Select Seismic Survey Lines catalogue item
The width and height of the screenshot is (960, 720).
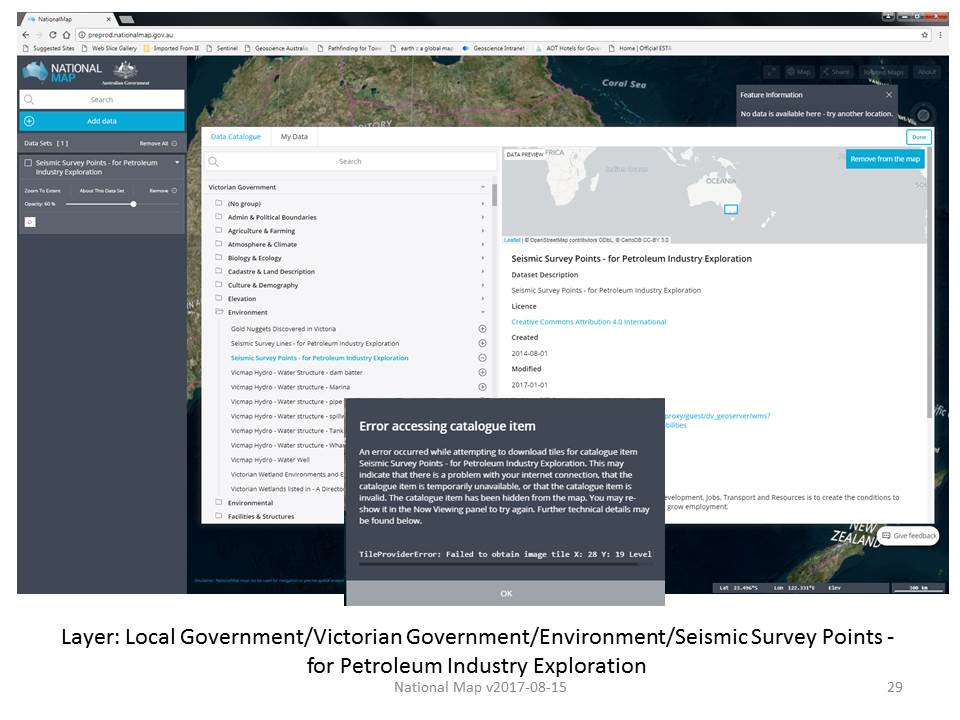click(315, 343)
